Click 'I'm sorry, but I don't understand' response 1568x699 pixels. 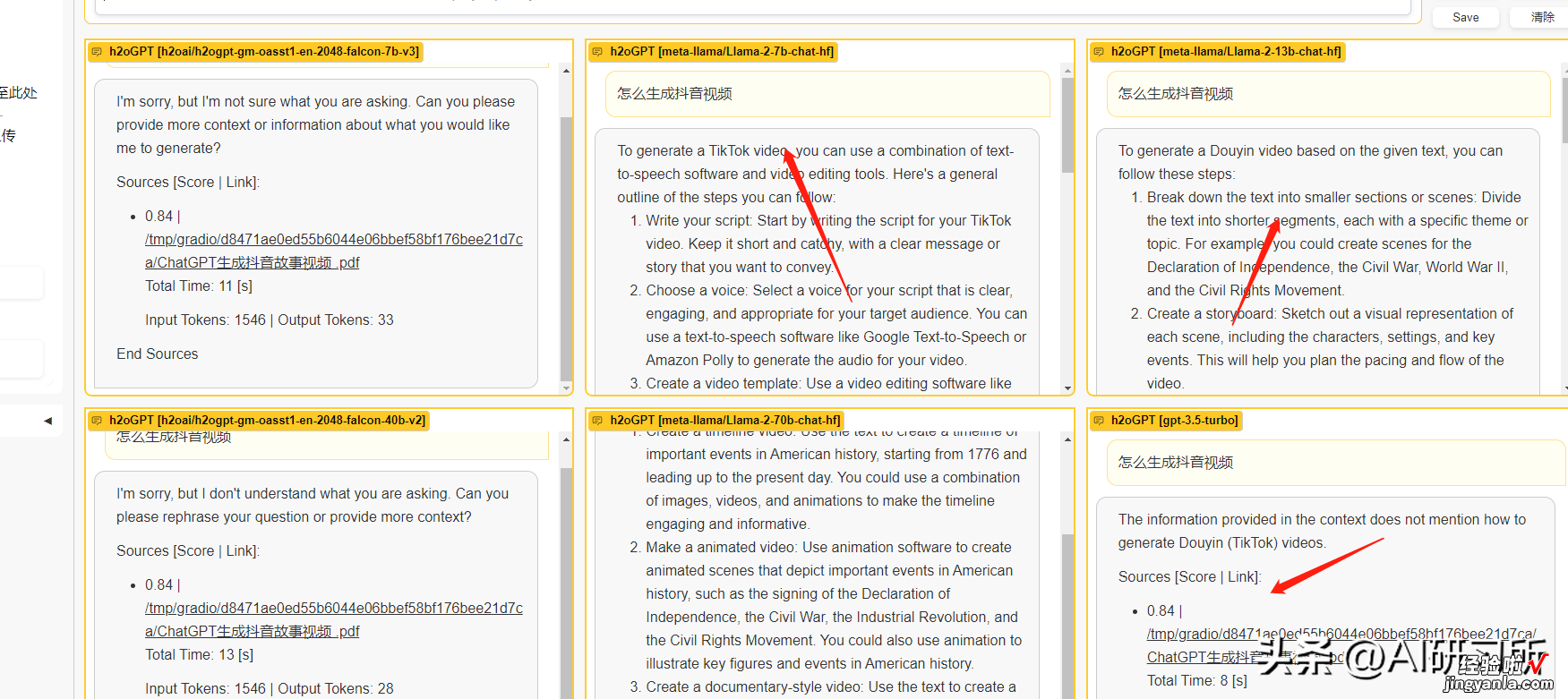313,506
